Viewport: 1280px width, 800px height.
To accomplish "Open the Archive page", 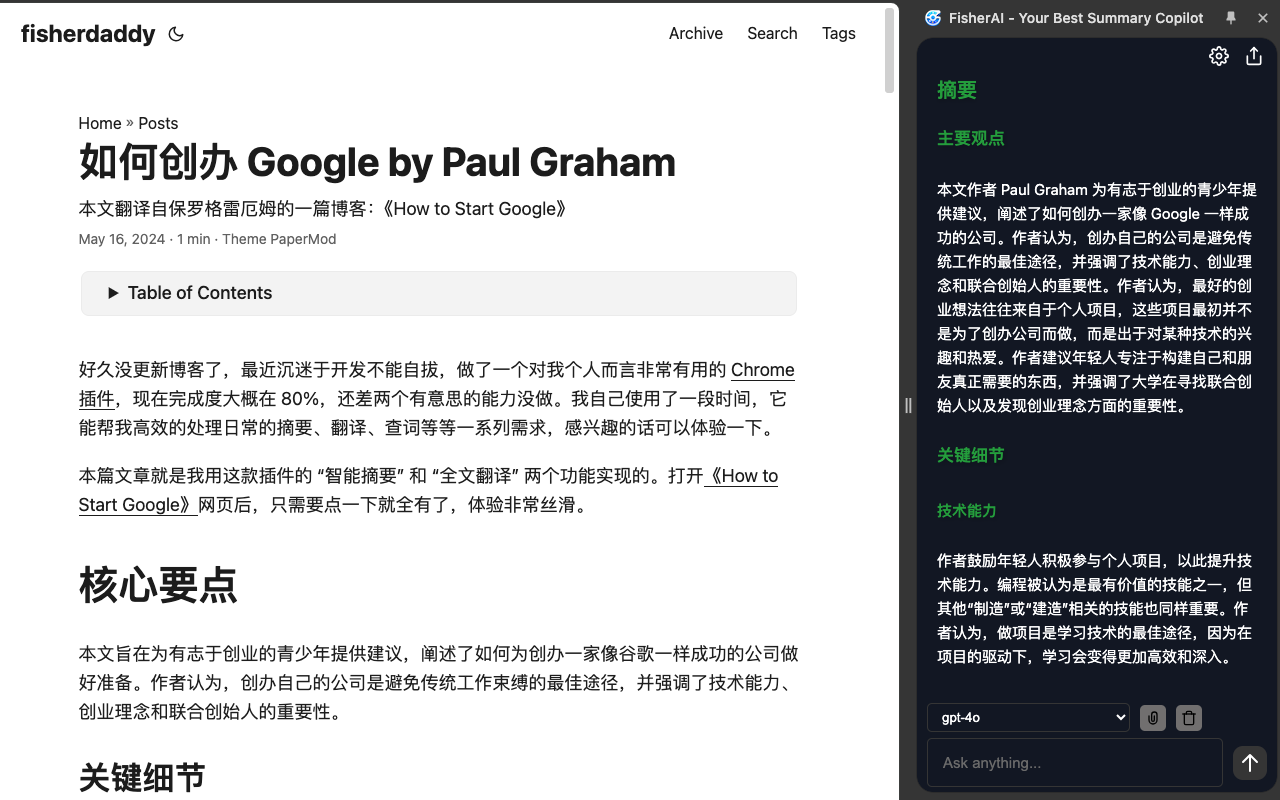I will coord(695,34).
